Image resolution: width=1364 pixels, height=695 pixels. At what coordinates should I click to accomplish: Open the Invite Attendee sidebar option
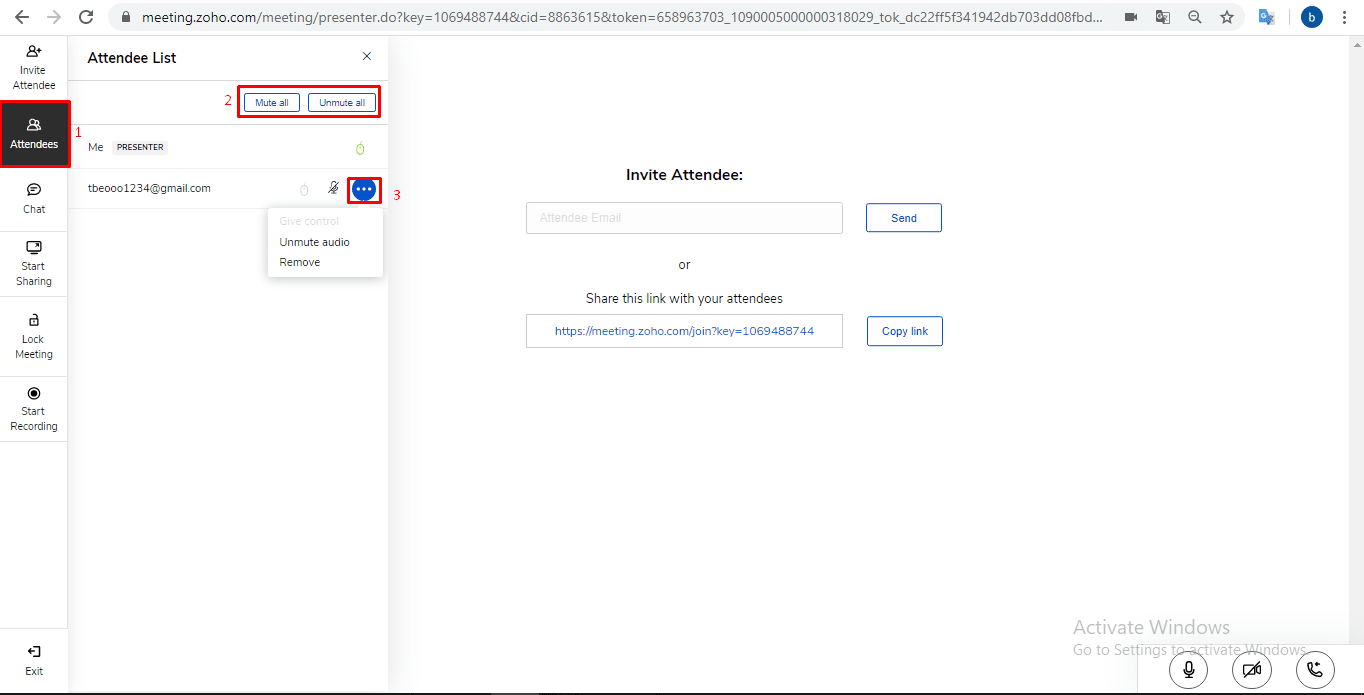coord(34,67)
